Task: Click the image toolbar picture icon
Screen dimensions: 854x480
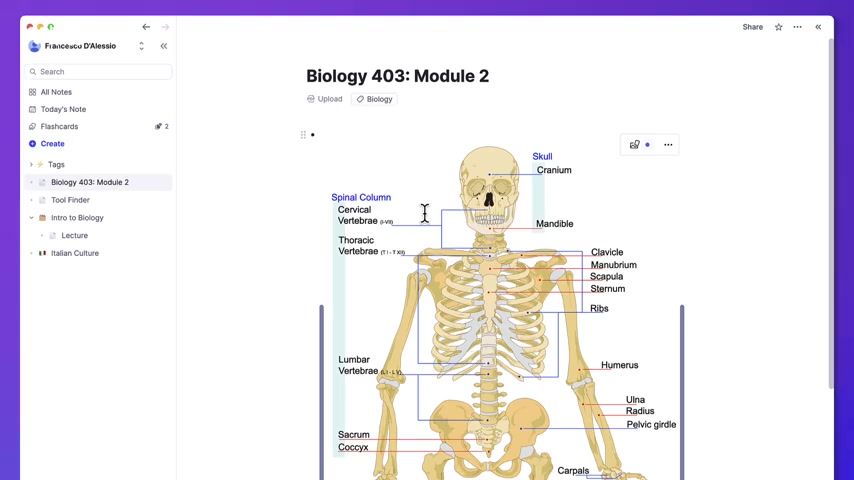Action: point(634,145)
